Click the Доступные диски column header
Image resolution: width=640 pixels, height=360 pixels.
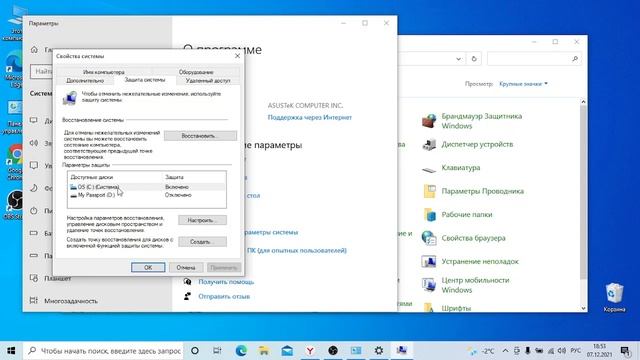[x=91, y=177]
